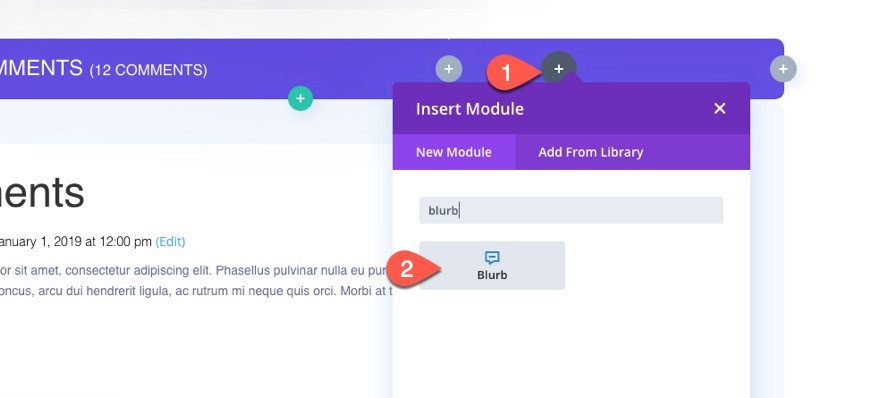Viewport: 880px width, 398px height.
Task: Click the gray plus at the purple bar's right end
Action: point(783,69)
